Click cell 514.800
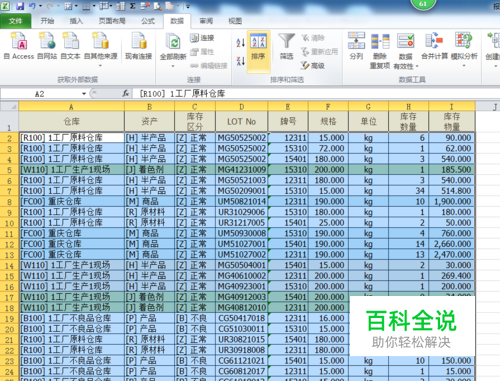Screen dimensions: 500x381 pyautogui.click(x=452, y=191)
